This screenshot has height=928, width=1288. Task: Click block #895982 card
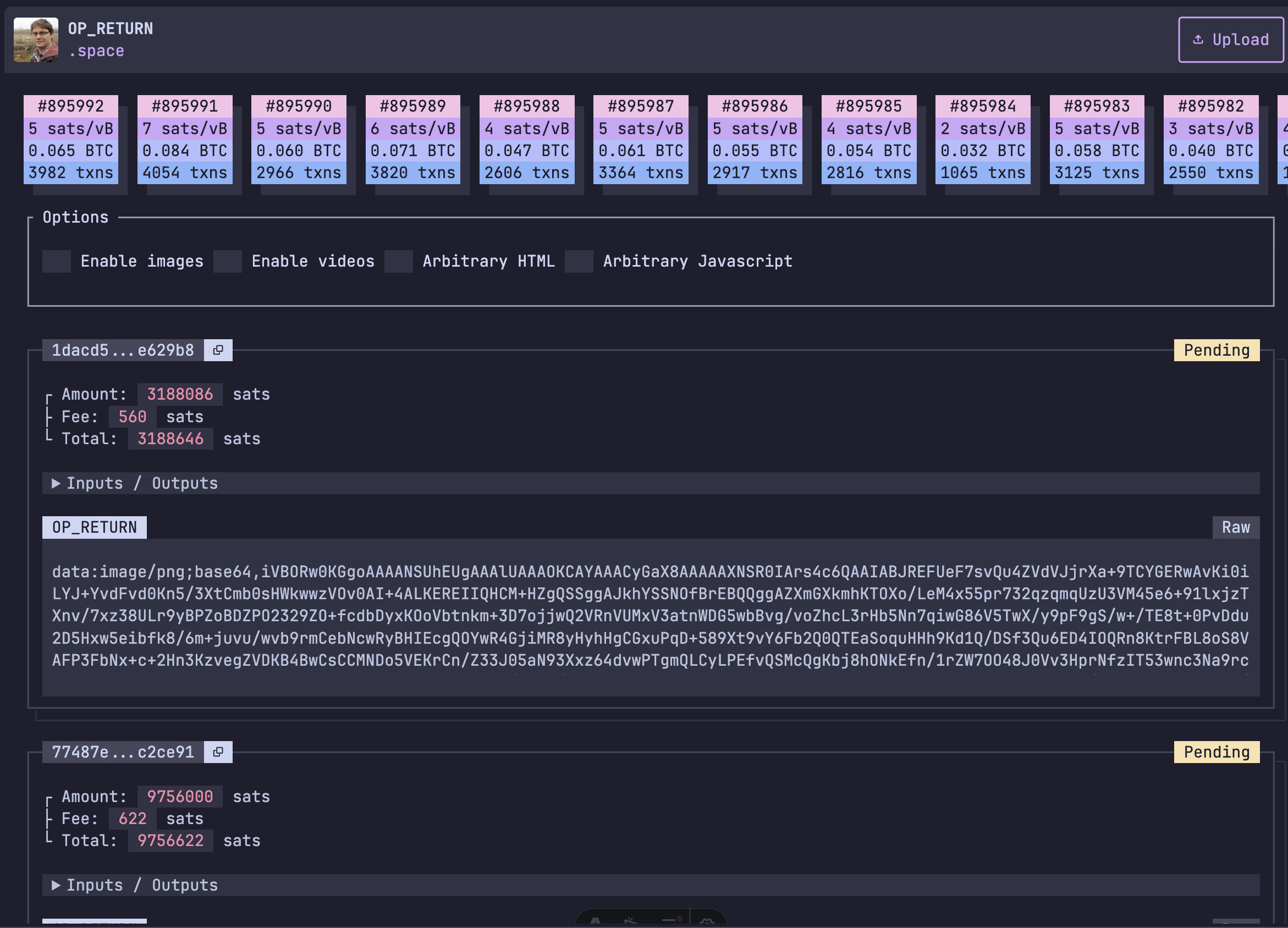1211,139
